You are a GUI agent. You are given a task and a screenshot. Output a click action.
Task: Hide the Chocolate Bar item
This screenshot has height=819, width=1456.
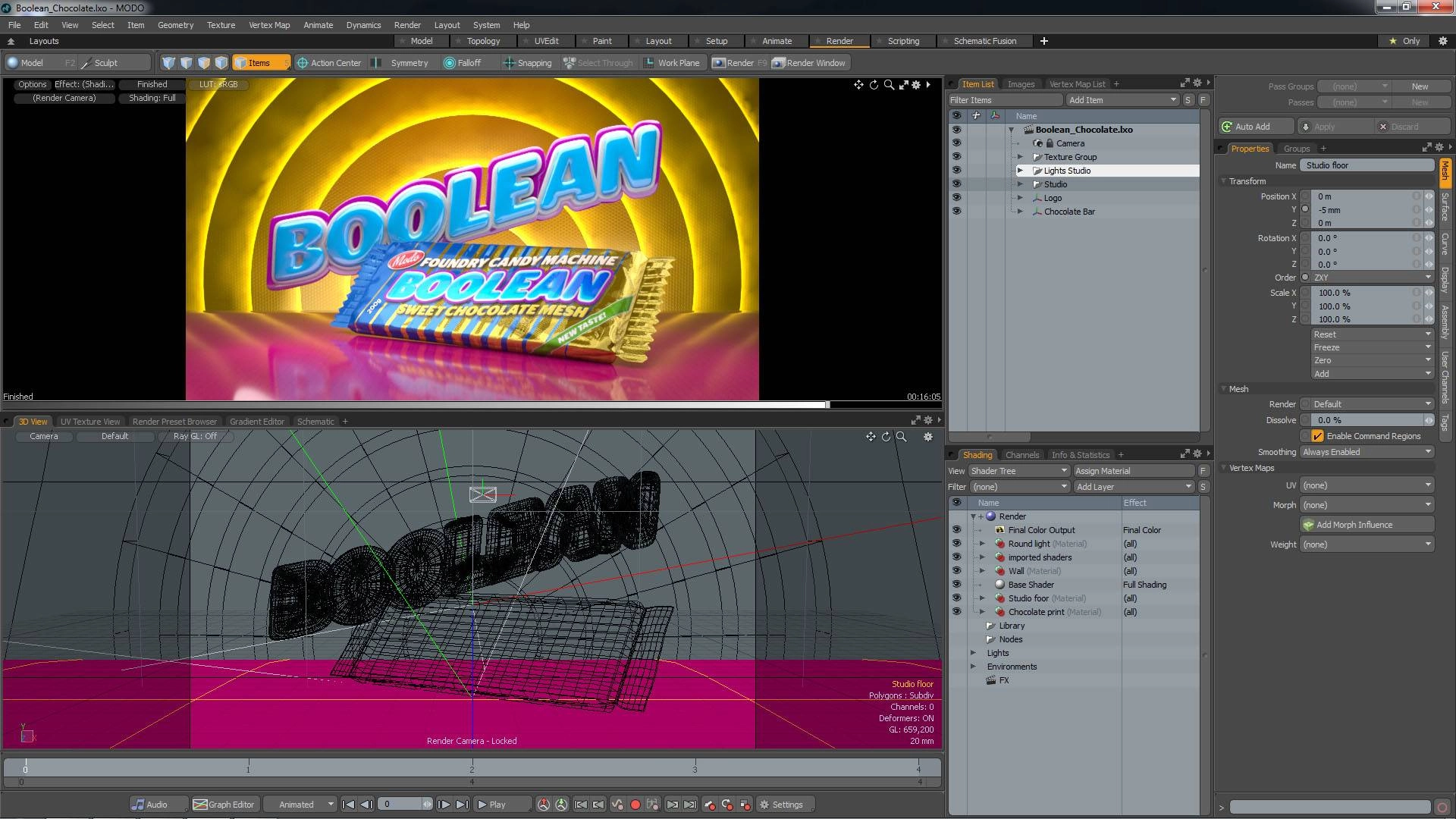[956, 212]
